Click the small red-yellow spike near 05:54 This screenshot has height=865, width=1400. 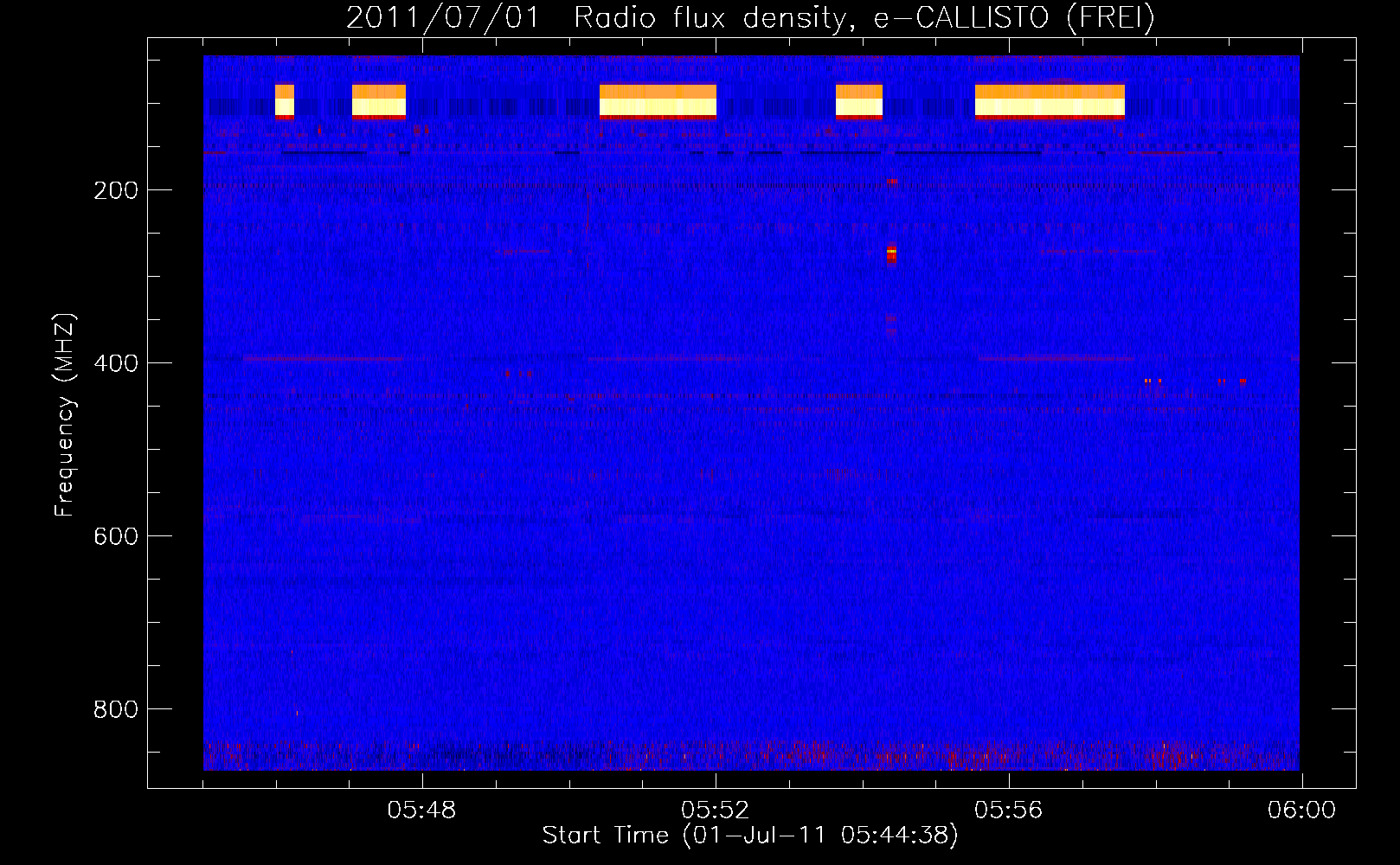[x=891, y=253]
